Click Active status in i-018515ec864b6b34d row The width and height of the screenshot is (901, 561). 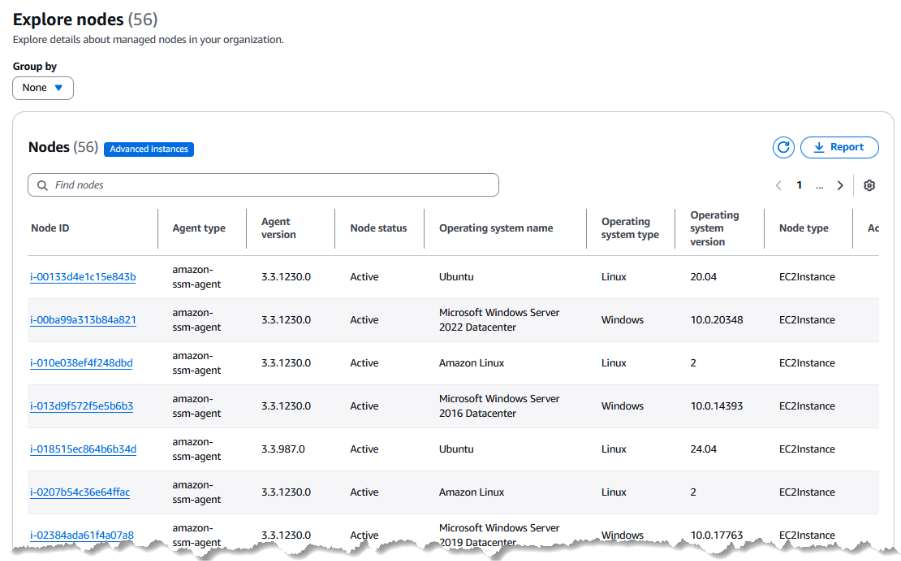364,449
